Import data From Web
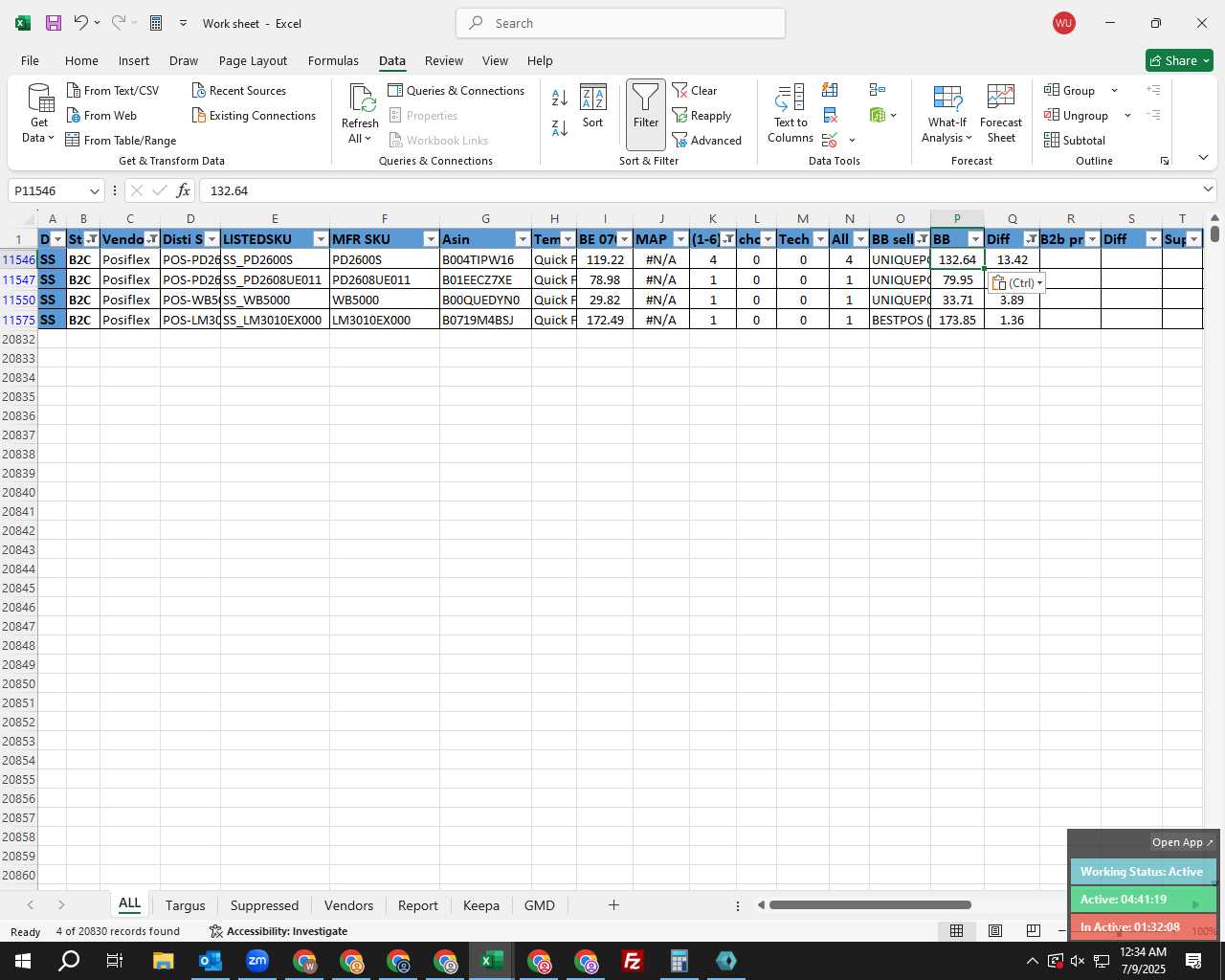Image resolution: width=1225 pixels, height=980 pixels. coord(101,115)
